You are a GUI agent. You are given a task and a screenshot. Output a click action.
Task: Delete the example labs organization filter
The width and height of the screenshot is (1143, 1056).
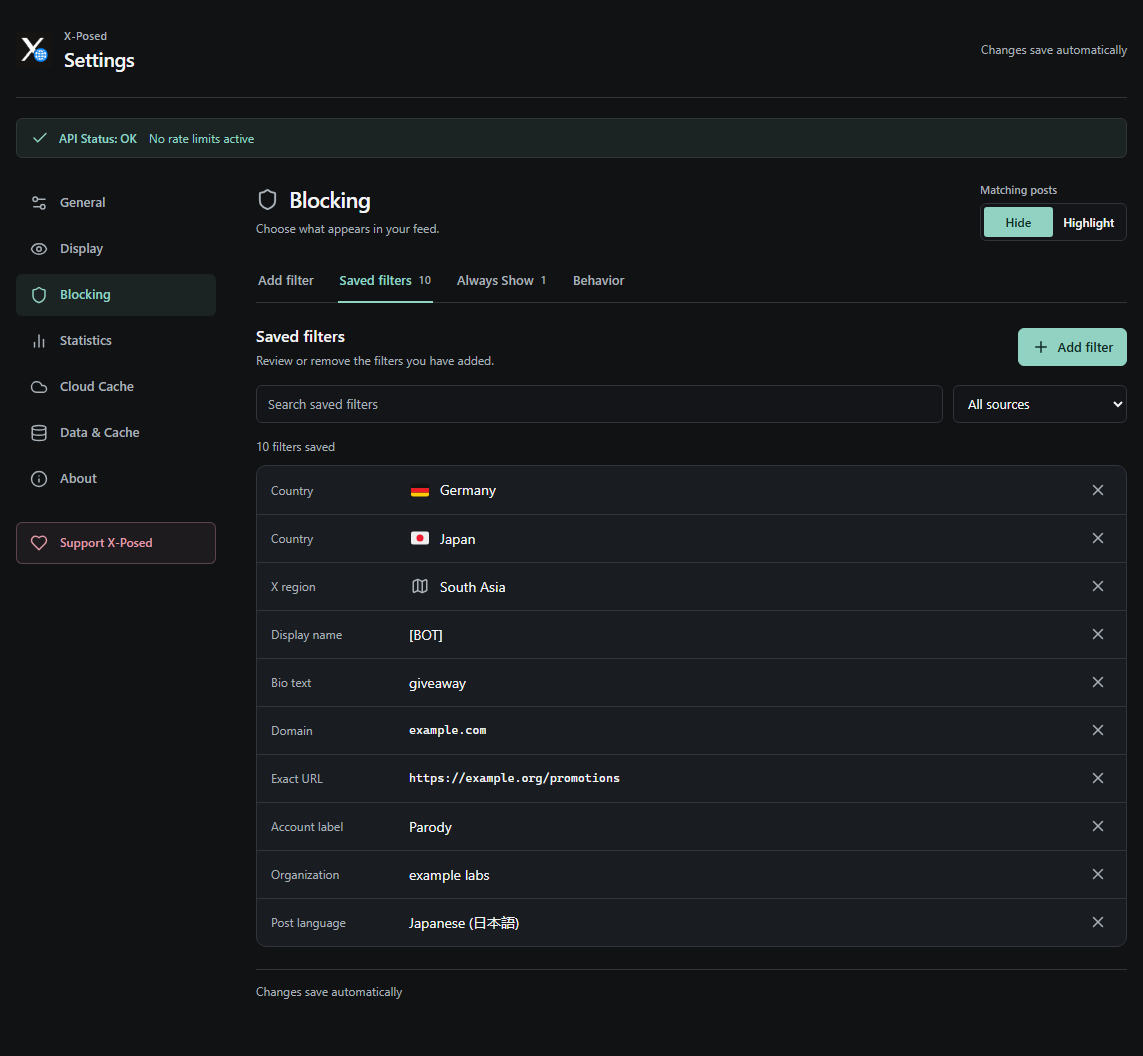click(1098, 875)
